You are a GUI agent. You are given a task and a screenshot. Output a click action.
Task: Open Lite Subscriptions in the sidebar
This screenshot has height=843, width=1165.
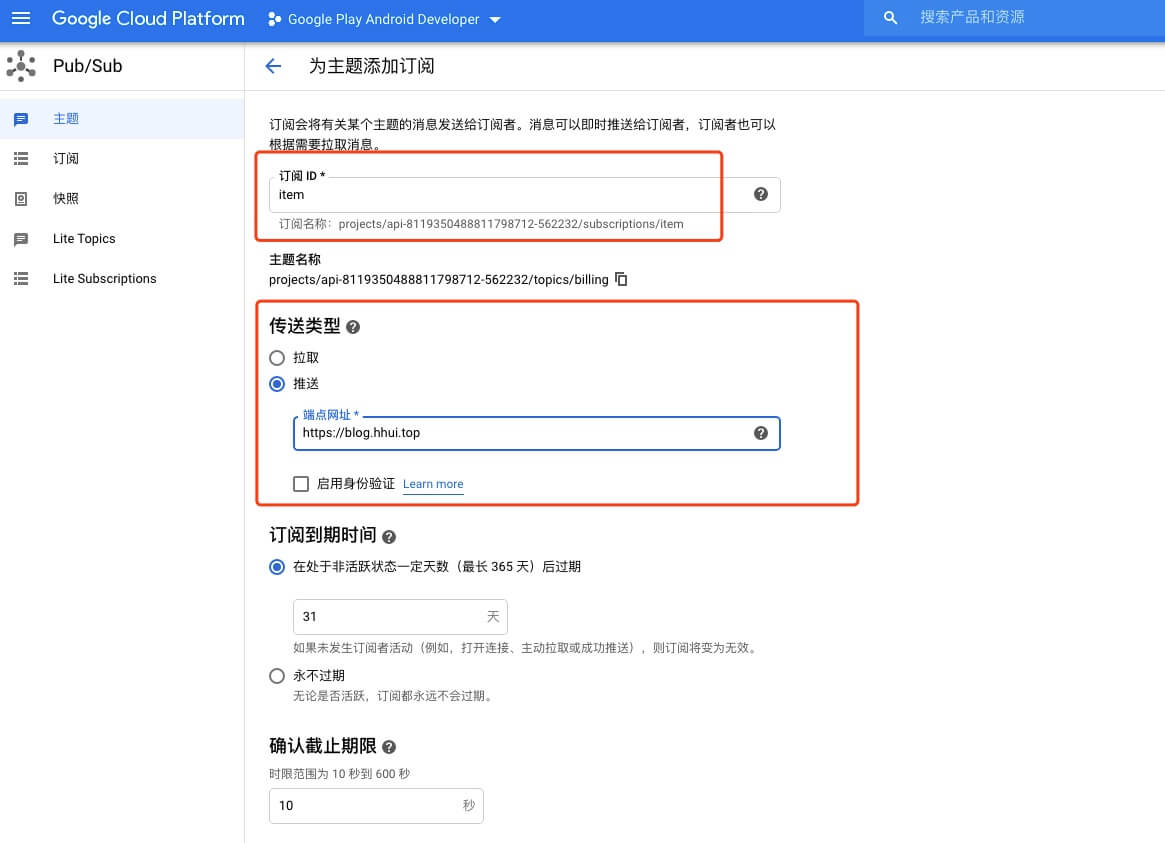[x=122, y=279]
